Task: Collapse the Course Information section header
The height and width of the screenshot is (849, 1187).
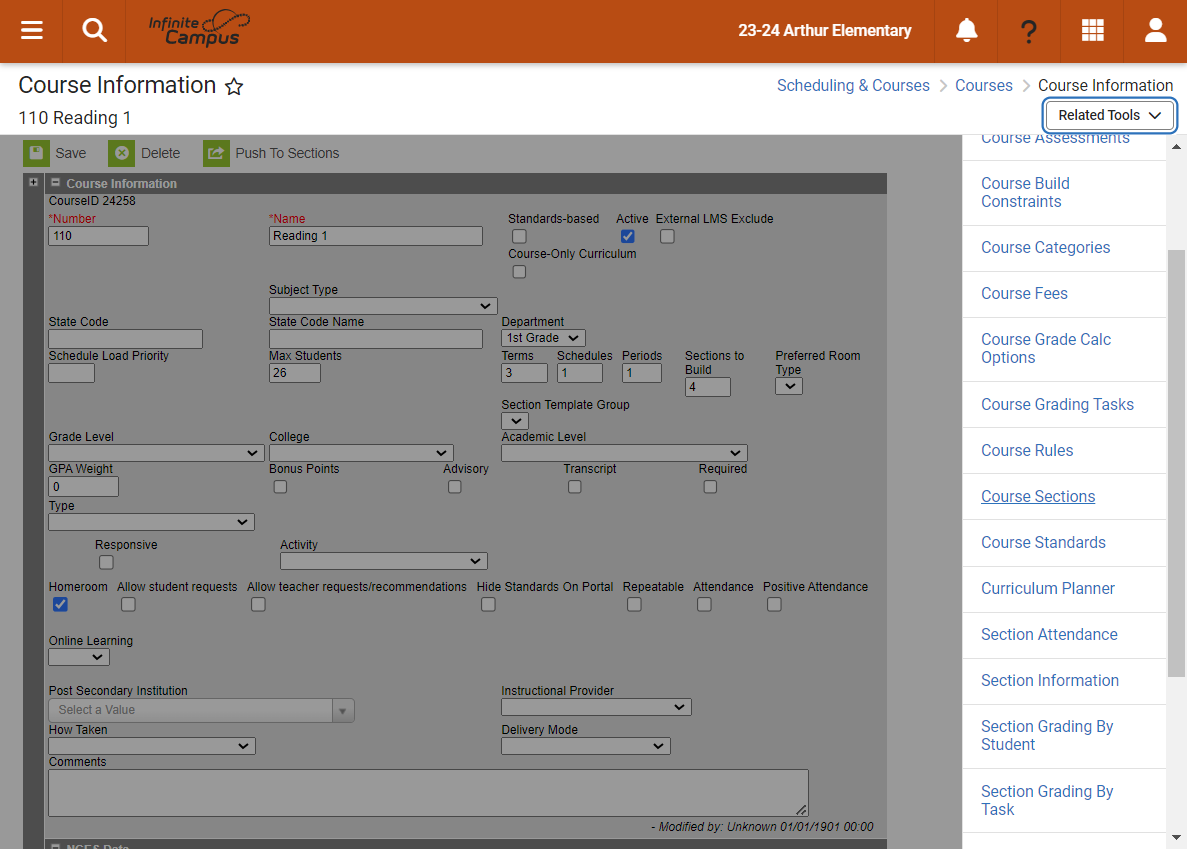Action: coord(55,182)
